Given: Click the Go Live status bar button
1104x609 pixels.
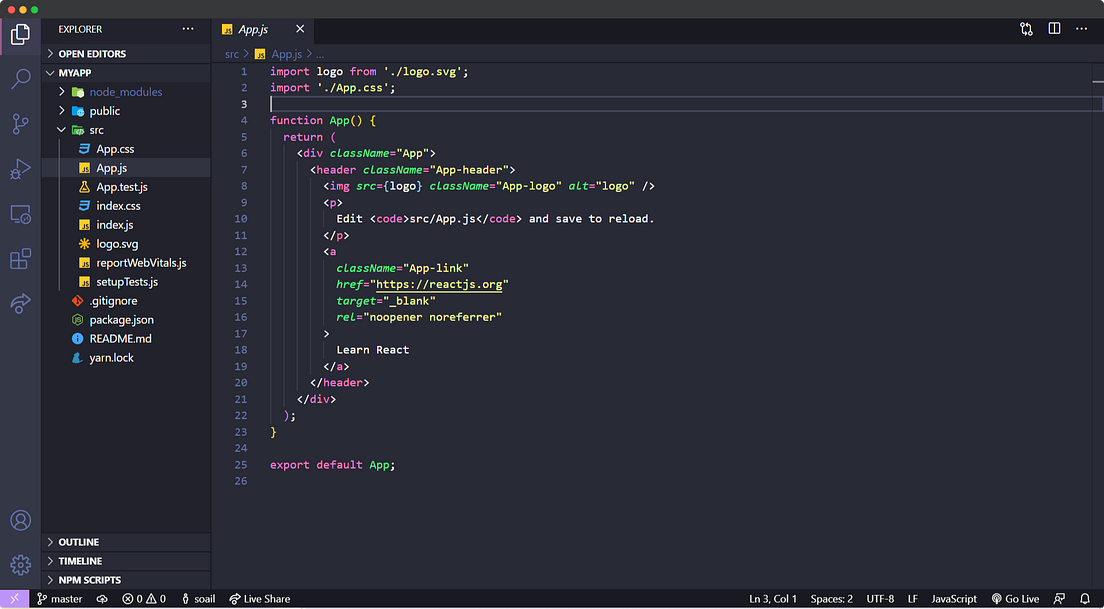Looking at the screenshot, I should 1015,598.
